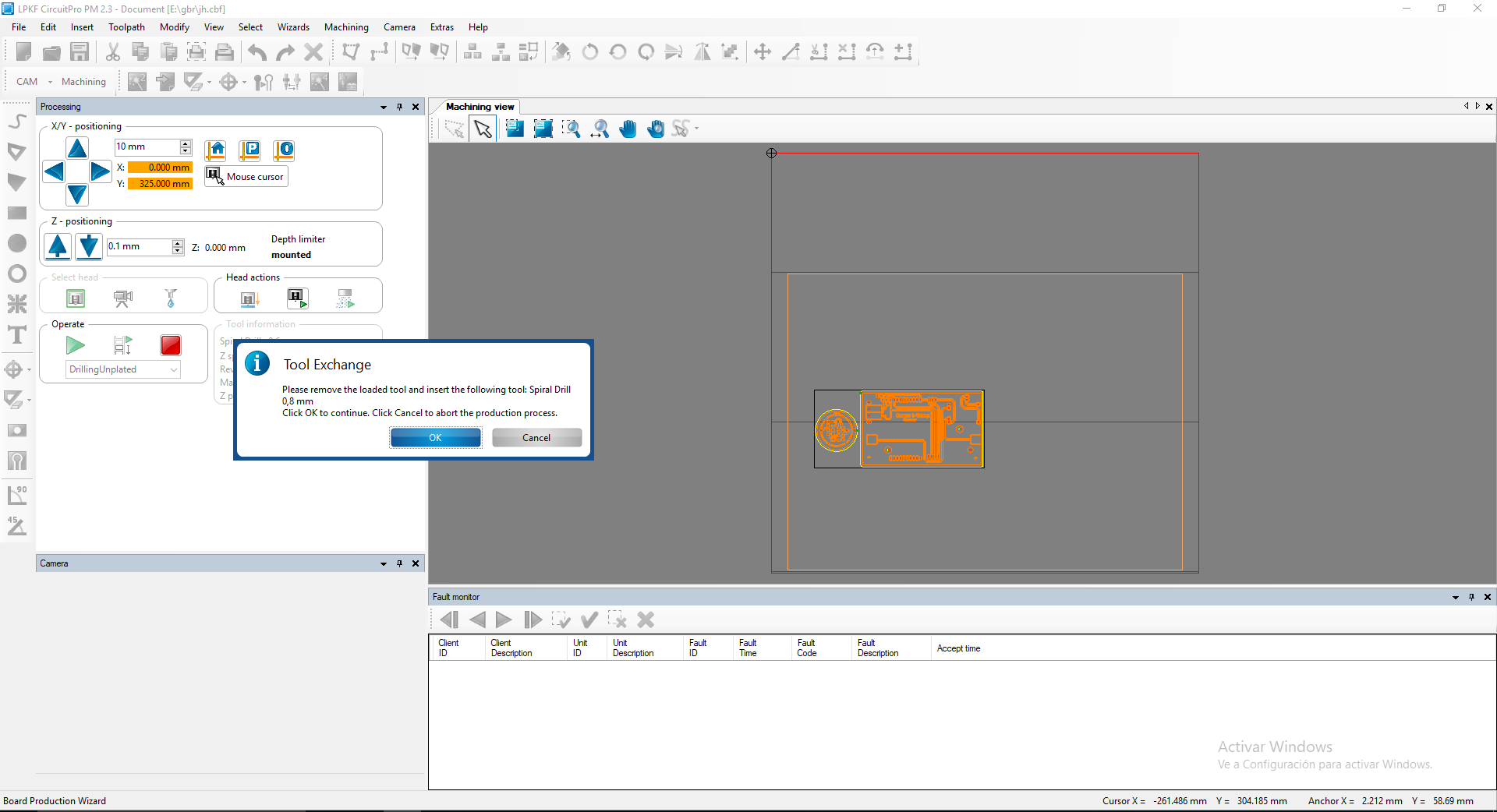Cancel the Tool Exchange dialog
The image size is (1497, 812).
tap(536, 438)
